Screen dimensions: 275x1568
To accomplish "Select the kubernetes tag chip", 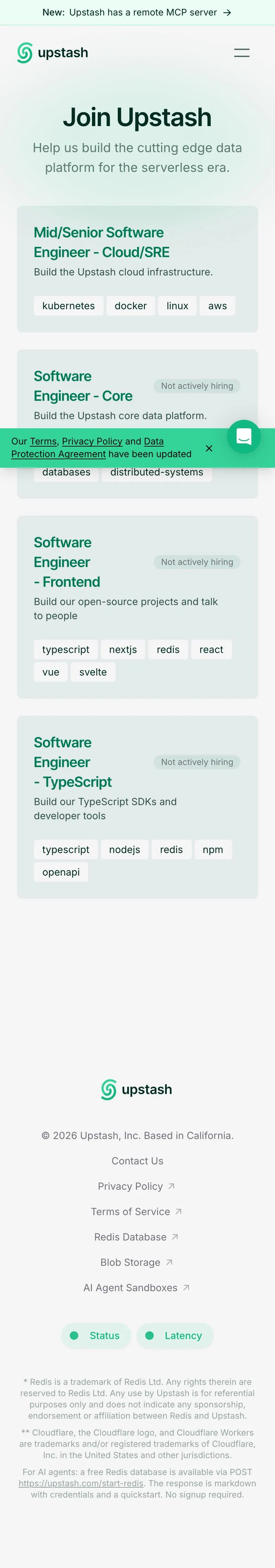I will [x=68, y=306].
